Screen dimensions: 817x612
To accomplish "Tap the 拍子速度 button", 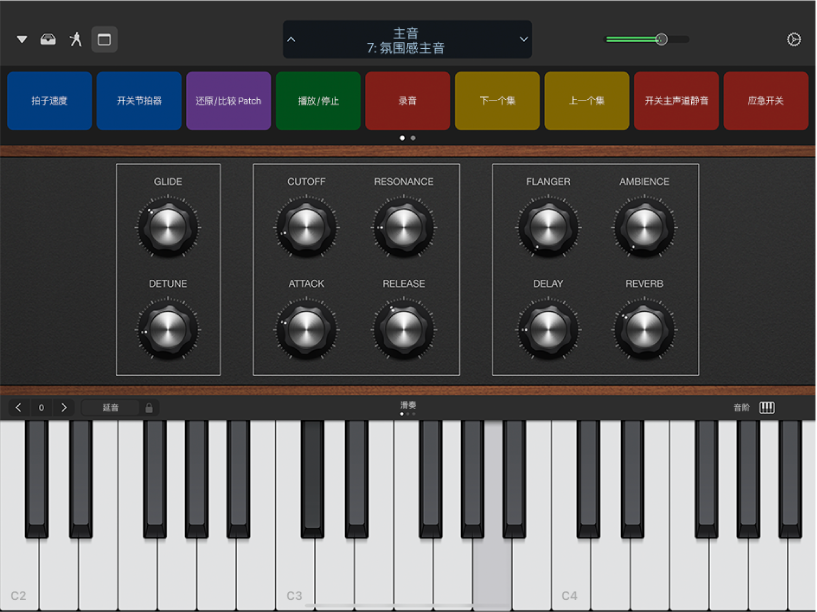I will [49, 101].
